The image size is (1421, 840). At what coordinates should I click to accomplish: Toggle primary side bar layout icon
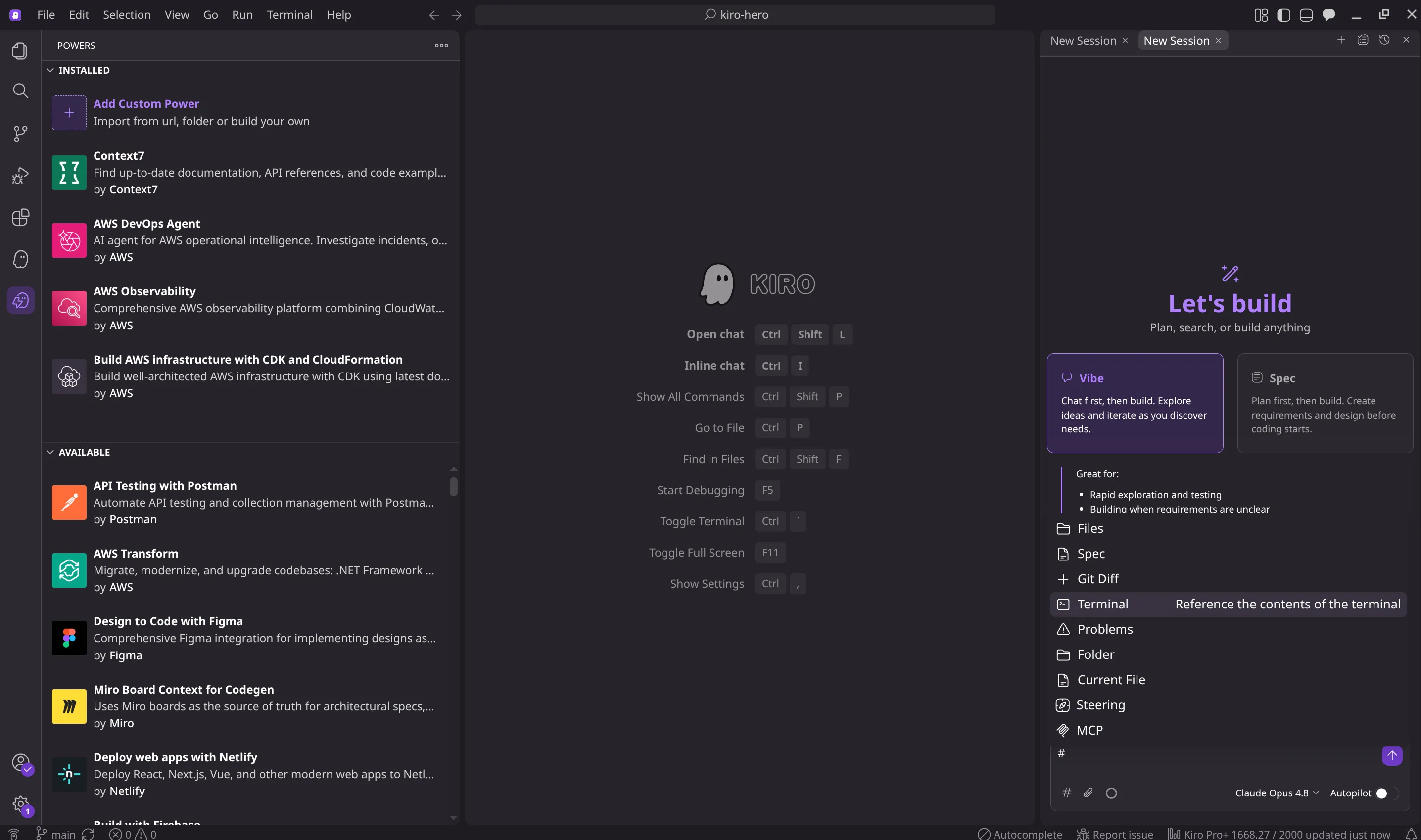tap(1283, 15)
